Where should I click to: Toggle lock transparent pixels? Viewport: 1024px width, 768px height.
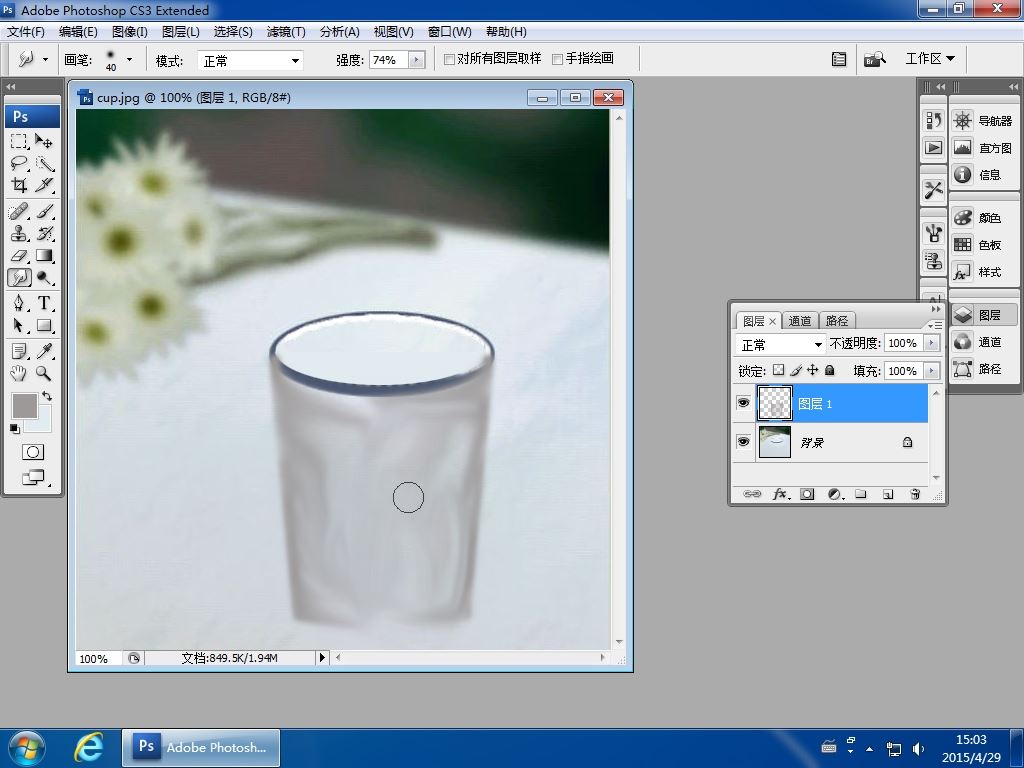click(x=778, y=370)
